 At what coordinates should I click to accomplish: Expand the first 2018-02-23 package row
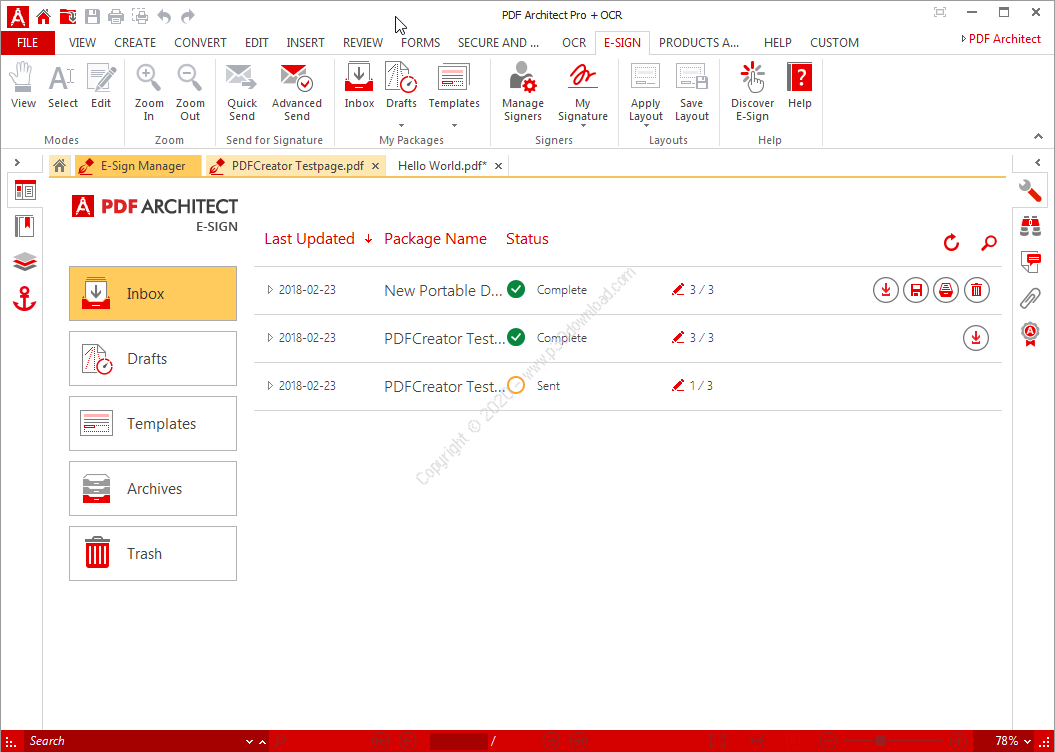270,290
